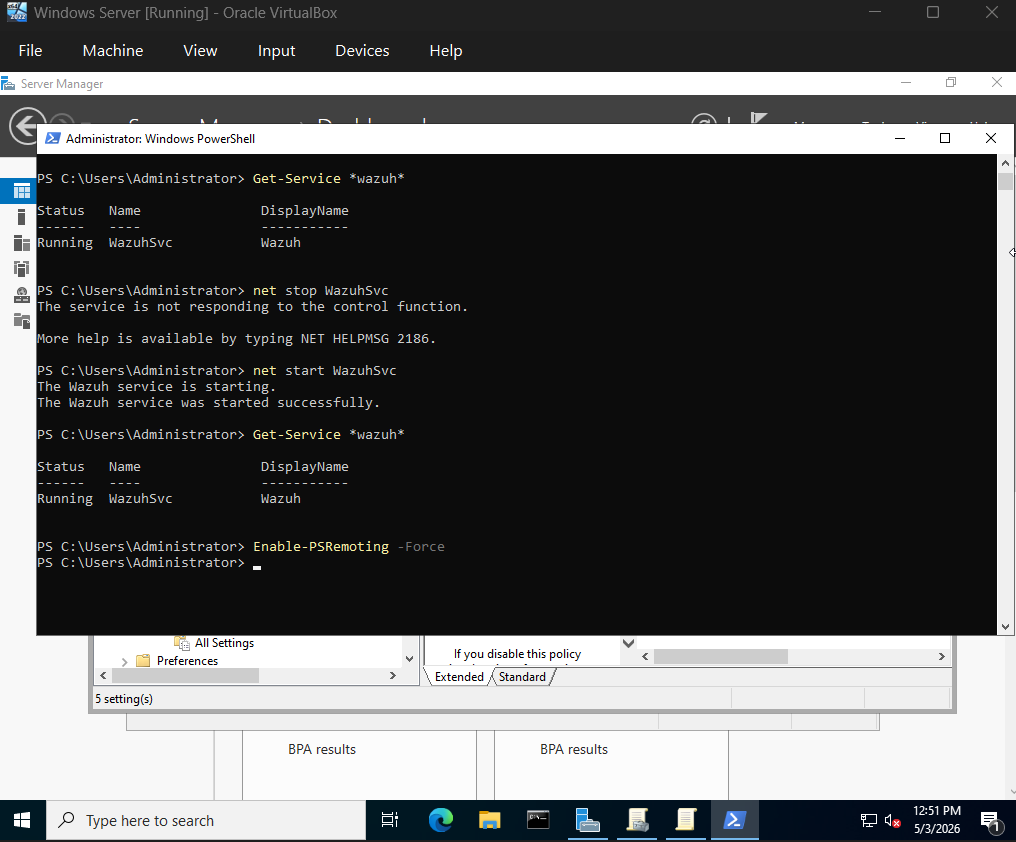
Task: Maximize the PowerShell window
Action: coord(945,138)
